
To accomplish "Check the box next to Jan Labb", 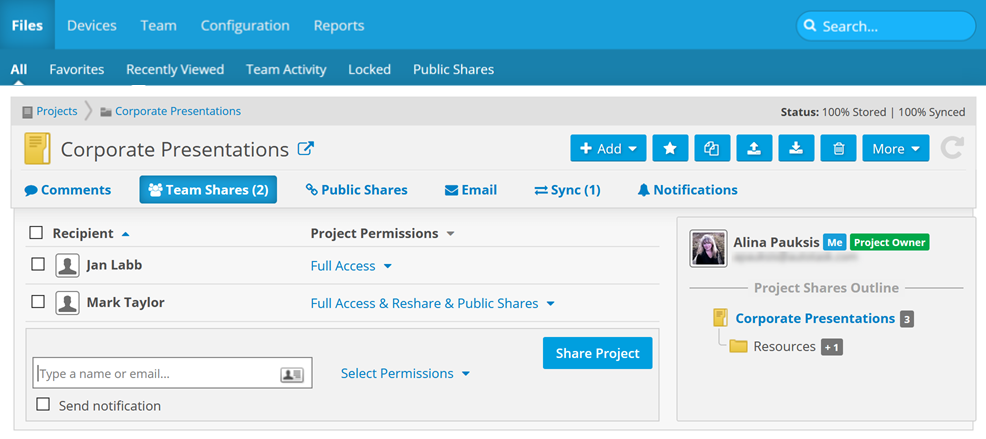I will (38, 265).
